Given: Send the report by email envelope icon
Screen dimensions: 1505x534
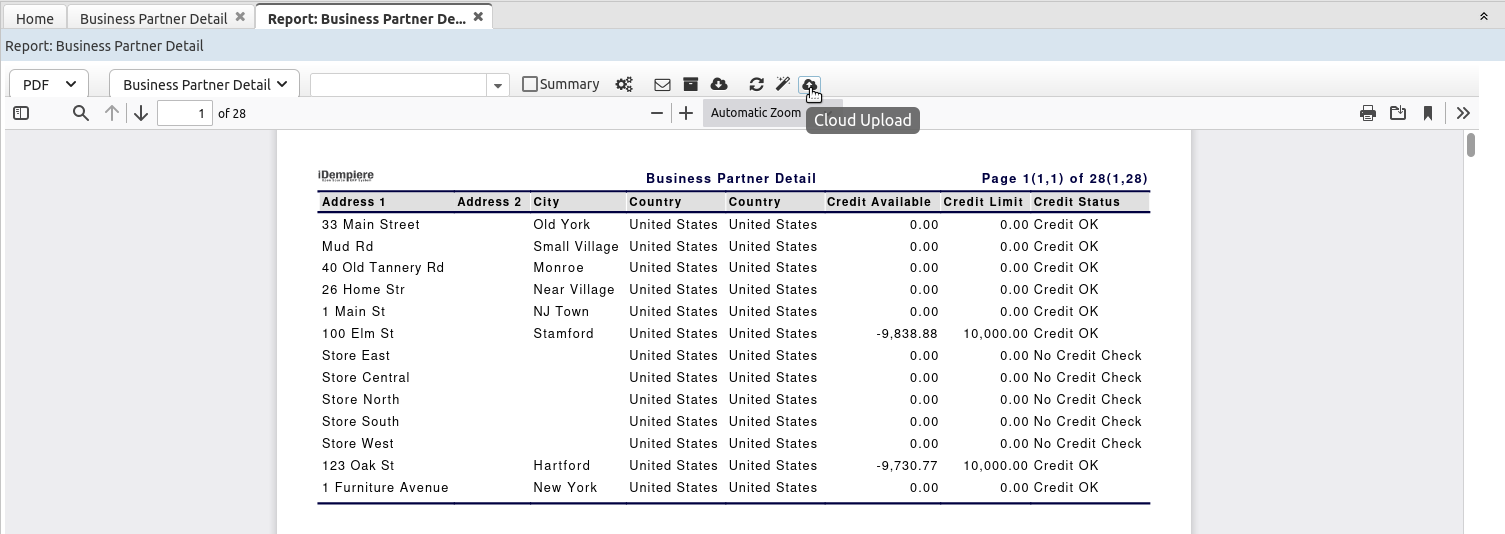Looking at the screenshot, I should 662,85.
